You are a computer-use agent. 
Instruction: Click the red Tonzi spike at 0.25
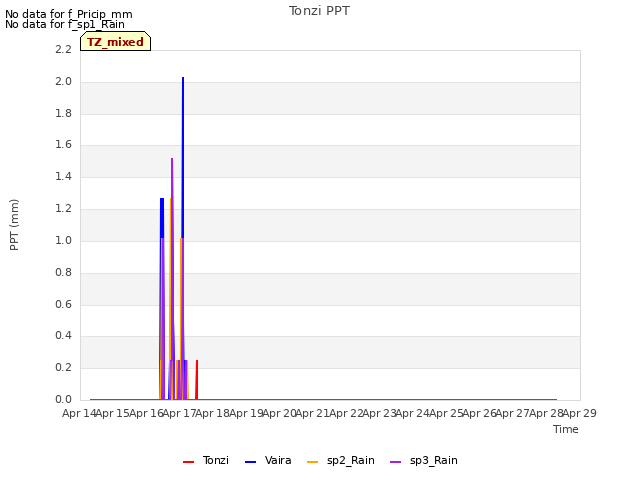tap(197, 380)
